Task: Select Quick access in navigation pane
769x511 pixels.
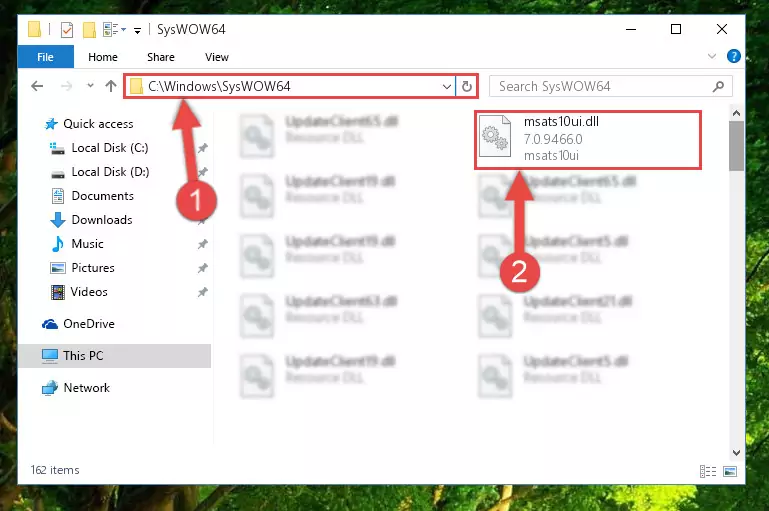Action: tap(98, 124)
